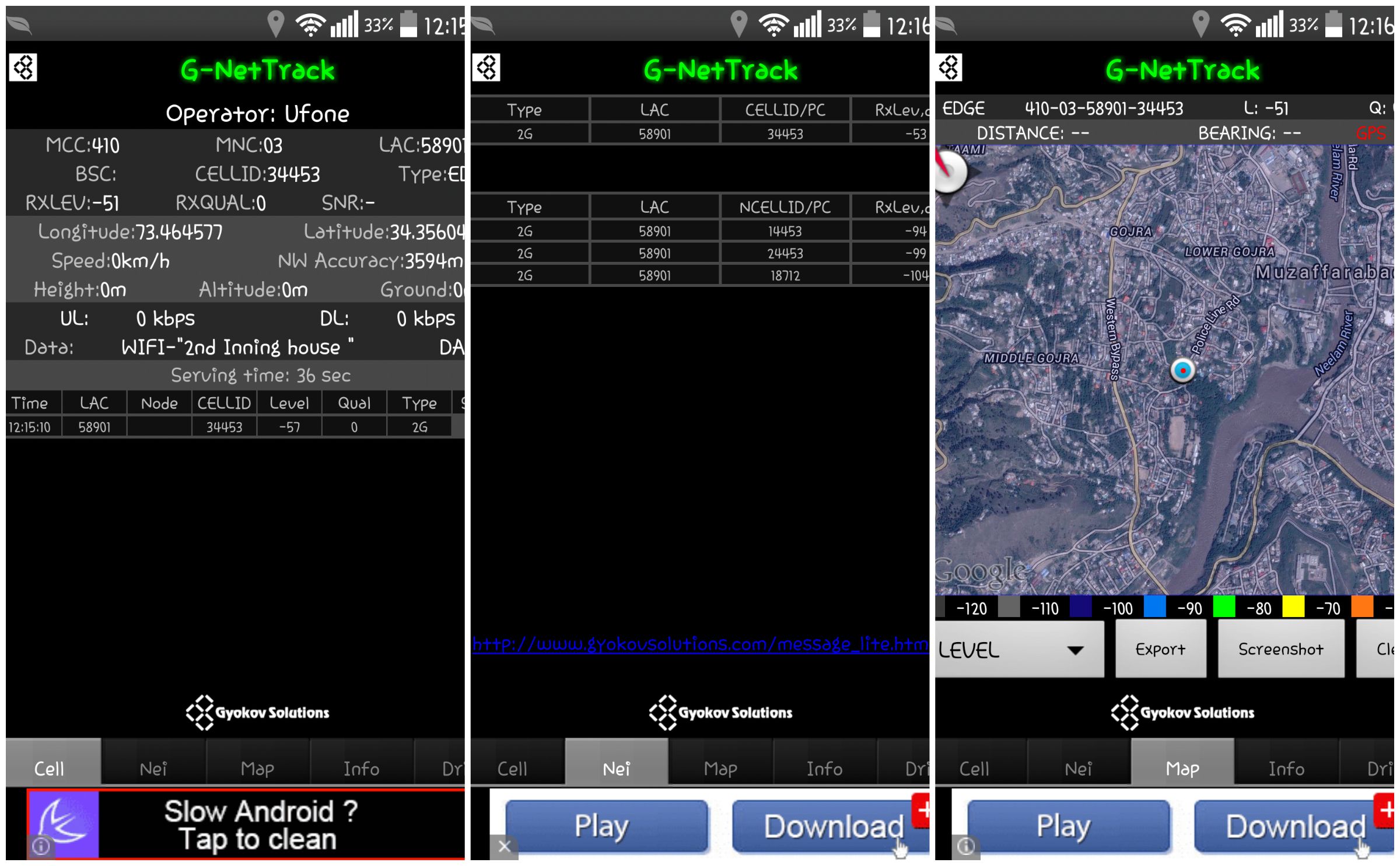Viewport: 1400px width, 866px height.
Task: Tap gray -110 legend color swatch
Action: tap(1009, 607)
